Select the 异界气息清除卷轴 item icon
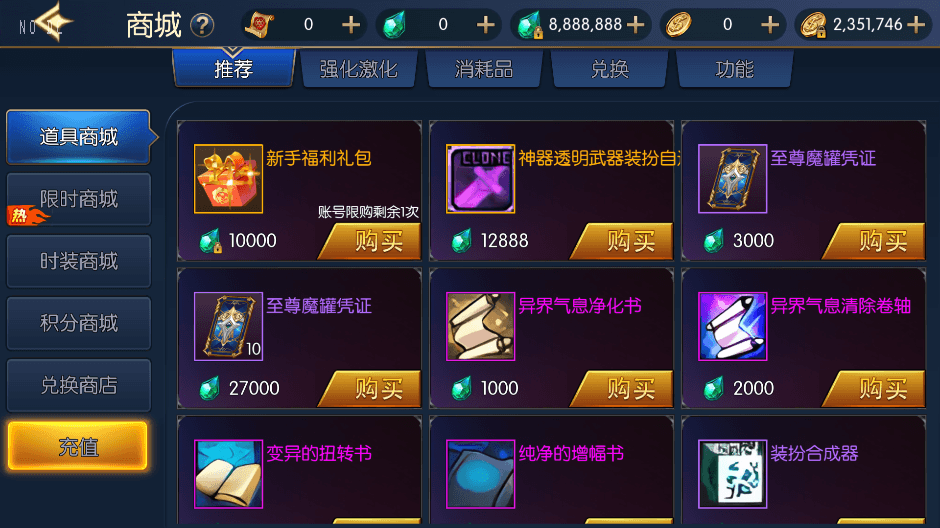 coord(733,326)
